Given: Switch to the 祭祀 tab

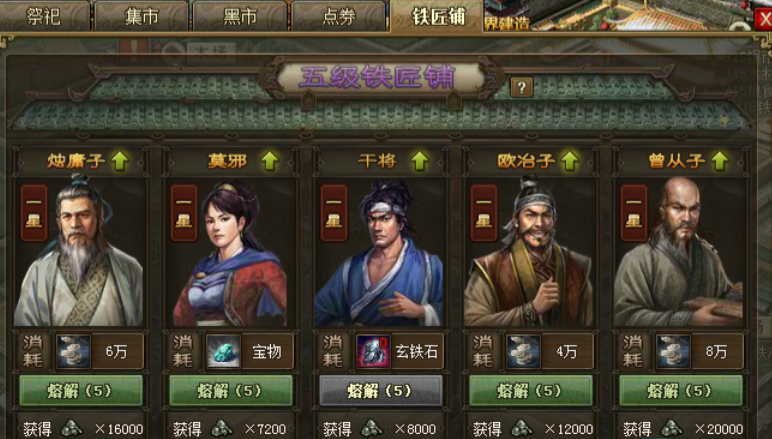Looking at the screenshot, I should [x=44, y=17].
